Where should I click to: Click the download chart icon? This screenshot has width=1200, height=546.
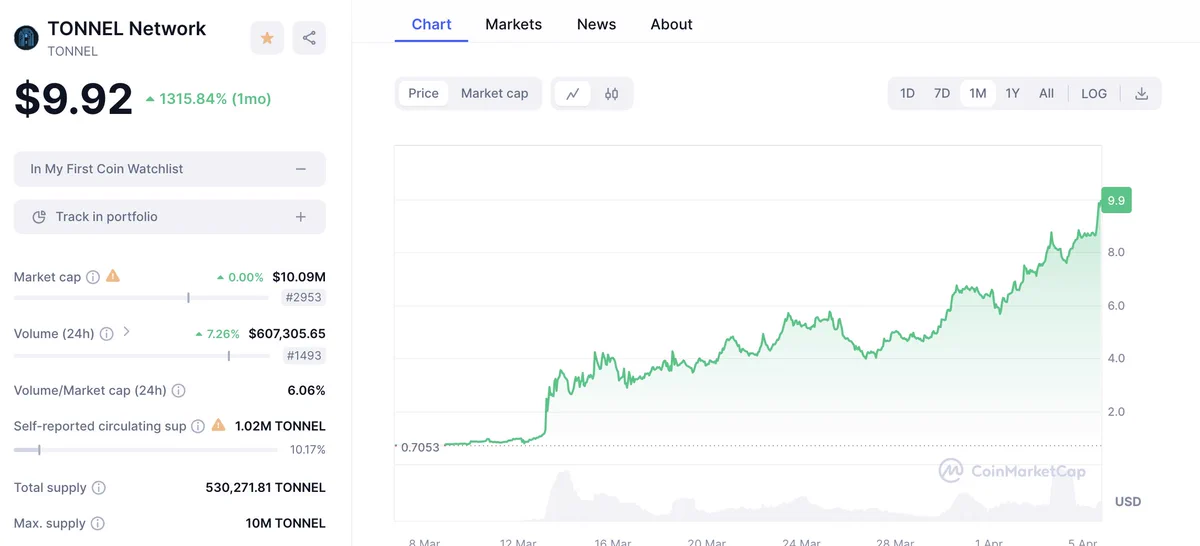[x=1141, y=93]
